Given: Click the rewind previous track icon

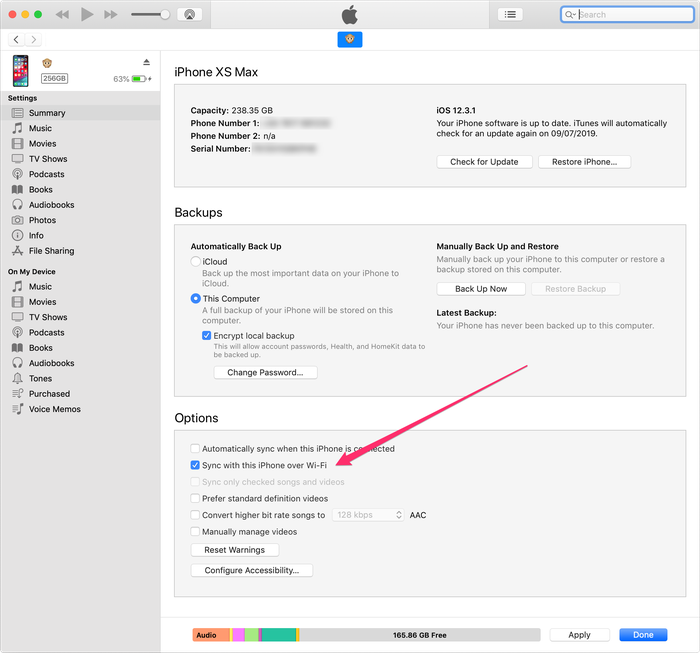Looking at the screenshot, I should point(62,15).
